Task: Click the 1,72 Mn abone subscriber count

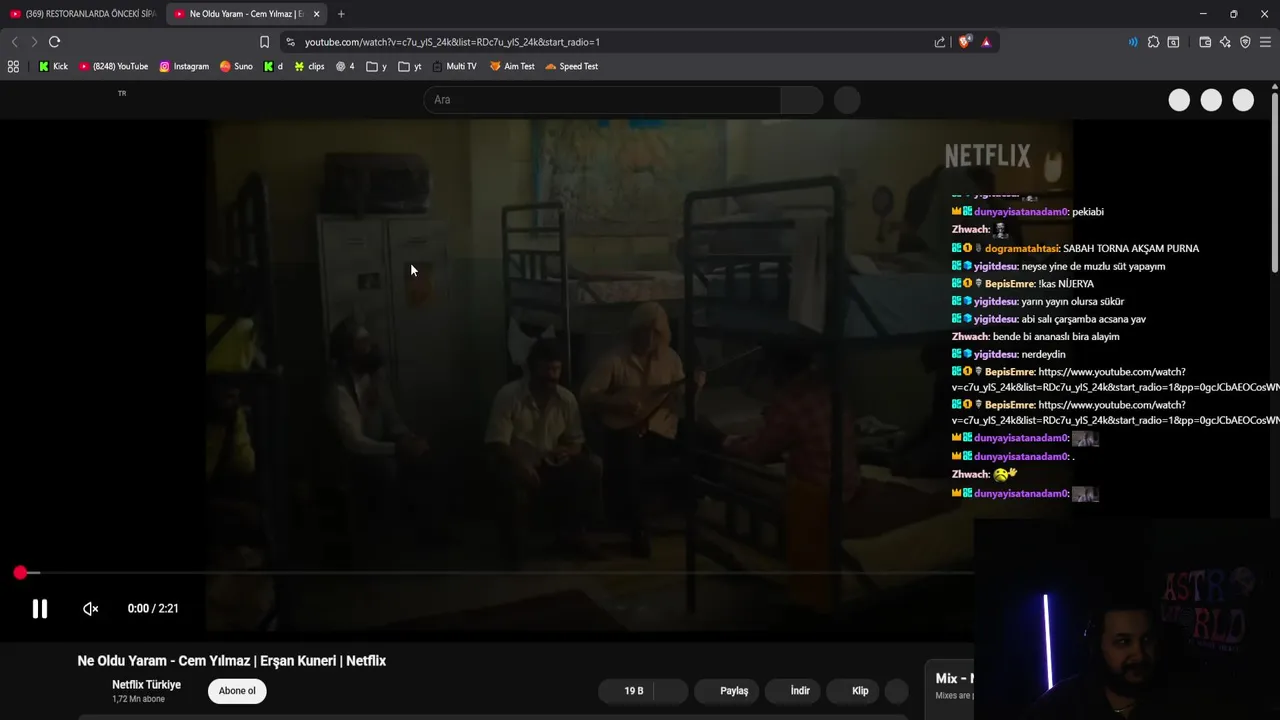Action: point(139,700)
